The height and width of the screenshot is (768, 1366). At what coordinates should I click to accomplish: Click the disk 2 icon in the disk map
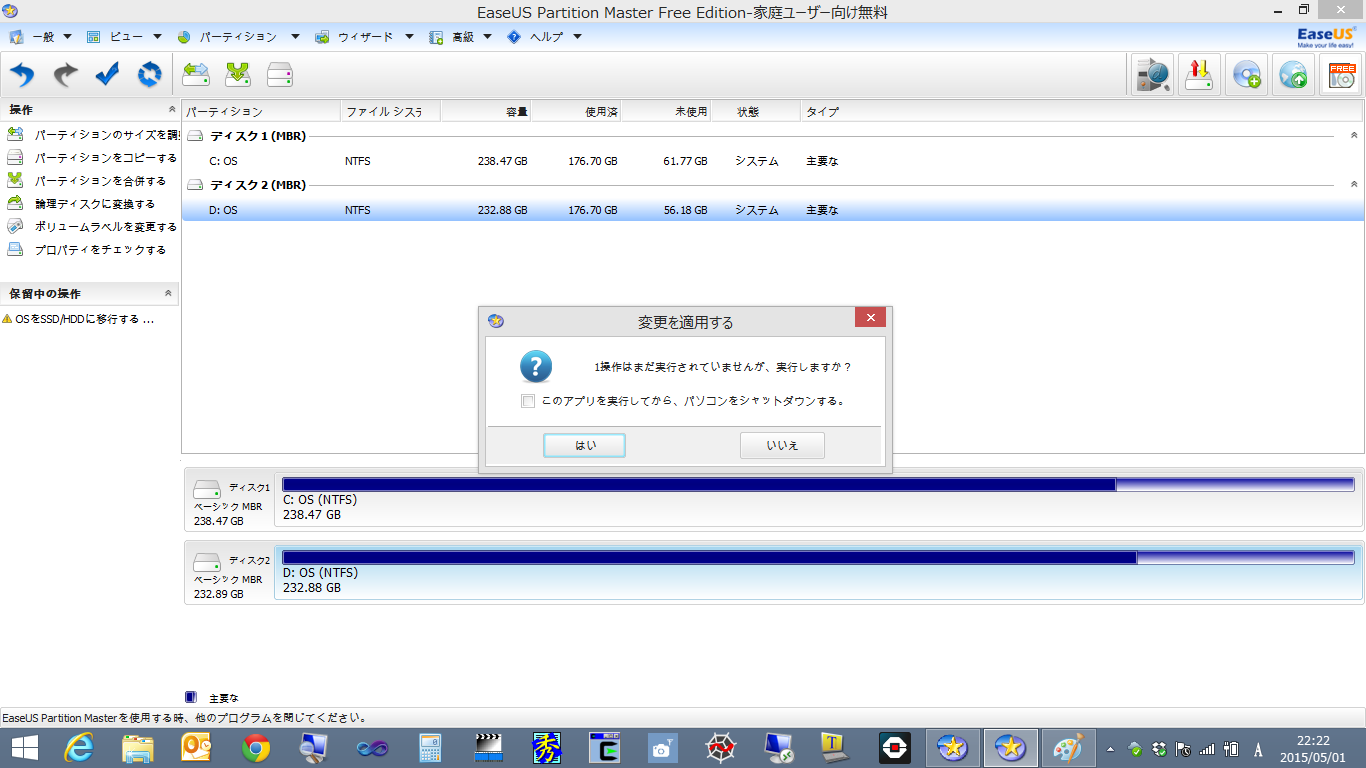207,563
